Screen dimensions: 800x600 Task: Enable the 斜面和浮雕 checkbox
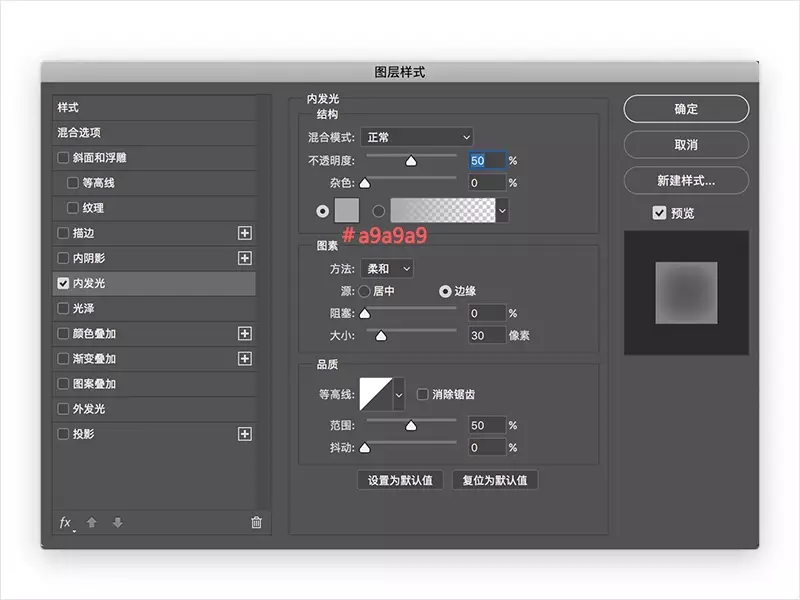point(63,158)
